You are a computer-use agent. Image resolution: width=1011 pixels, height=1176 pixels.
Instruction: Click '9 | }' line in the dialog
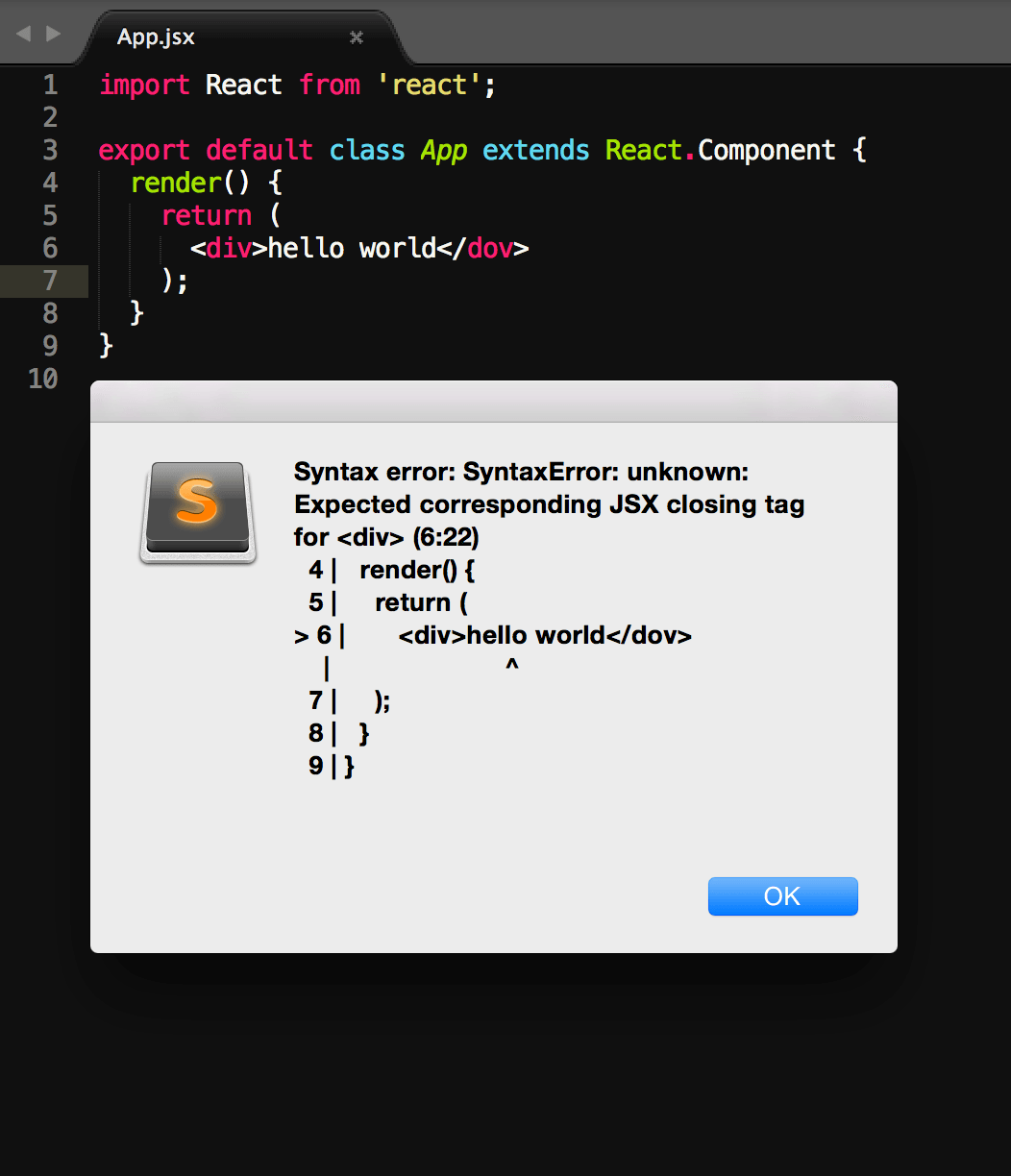332,766
